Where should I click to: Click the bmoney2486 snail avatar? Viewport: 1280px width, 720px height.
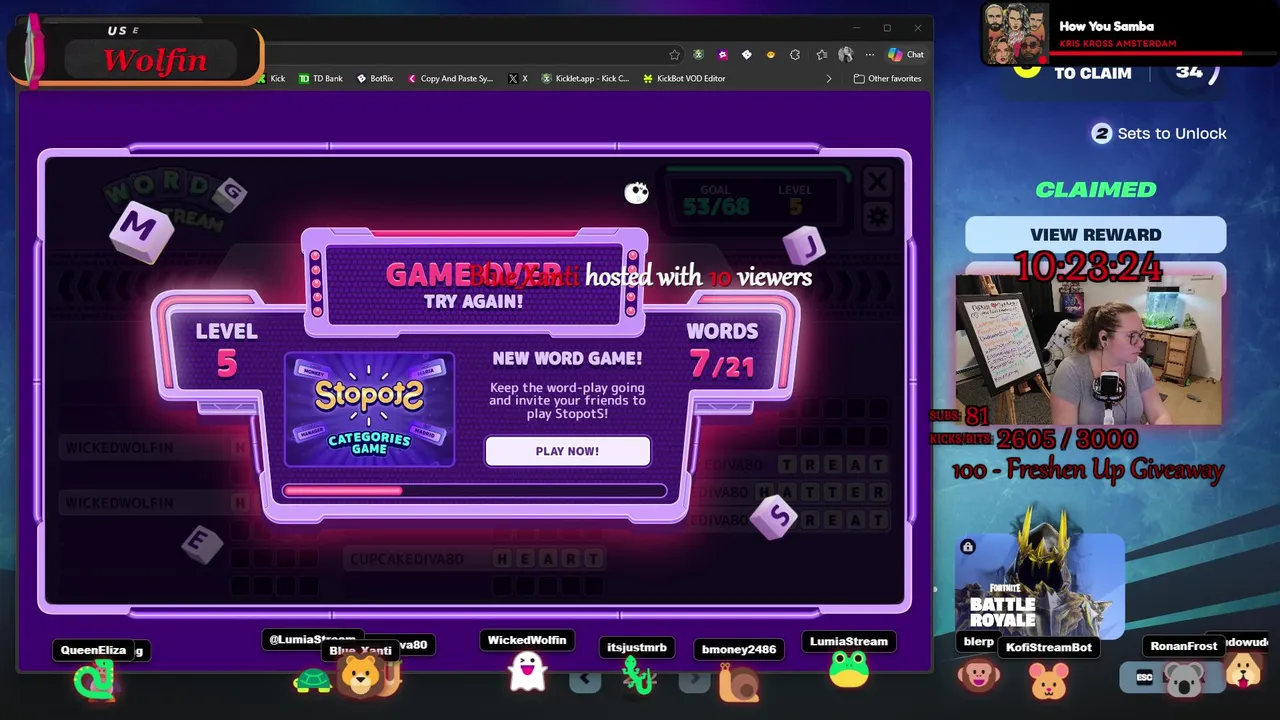click(x=739, y=682)
